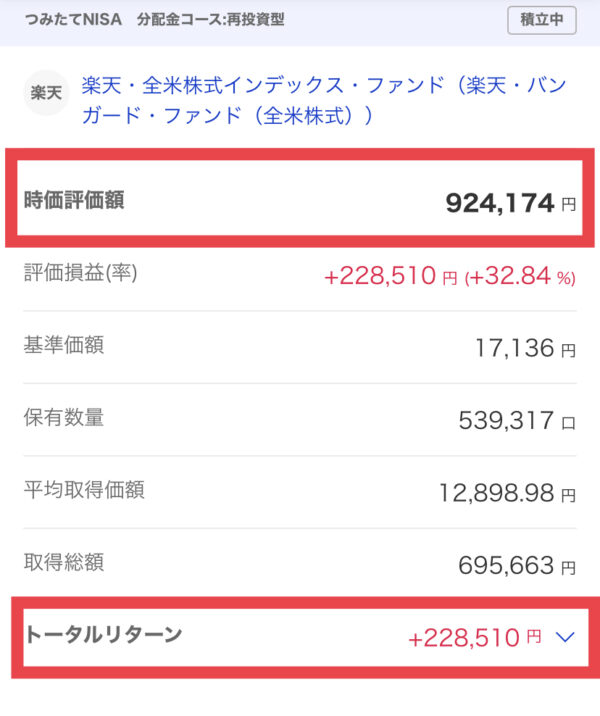This screenshot has width=600, height=716.
Task: Click the 評価損益(率) row label
Action: 80,273
